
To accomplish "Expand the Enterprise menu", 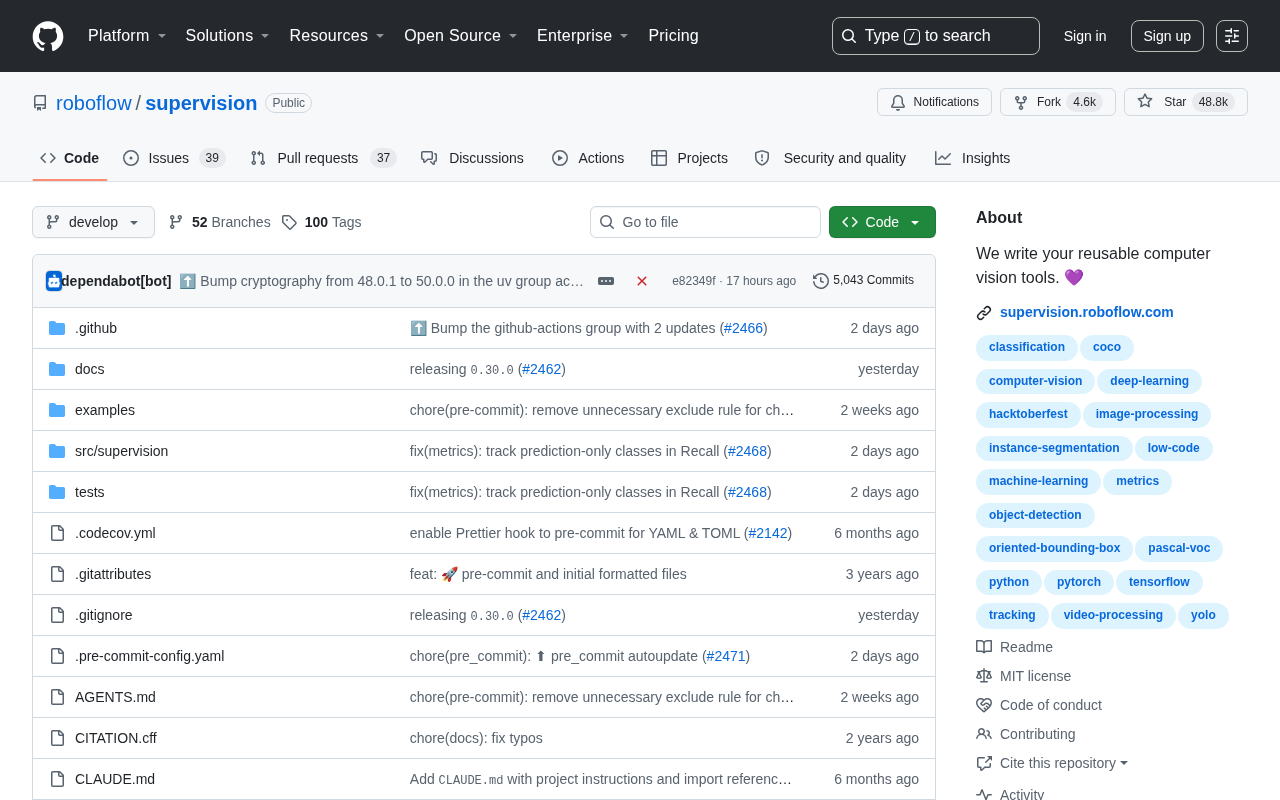I will tap(583, 36).
